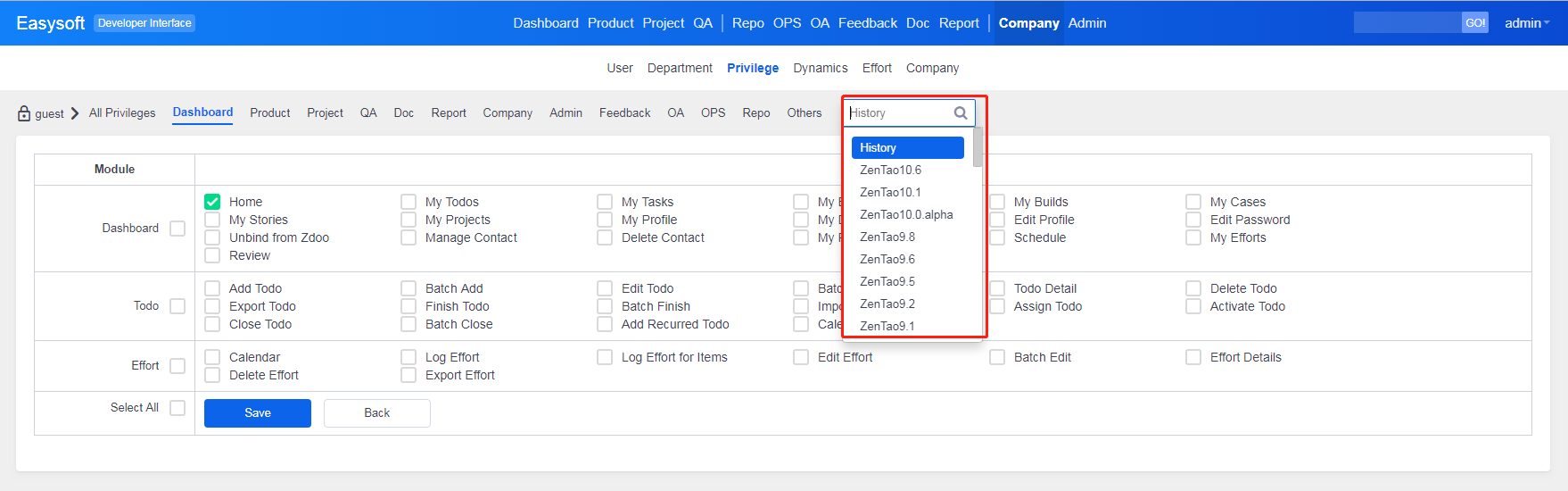Click the Back button
The image size is (1568, 491).
click(x=376, y=413)
